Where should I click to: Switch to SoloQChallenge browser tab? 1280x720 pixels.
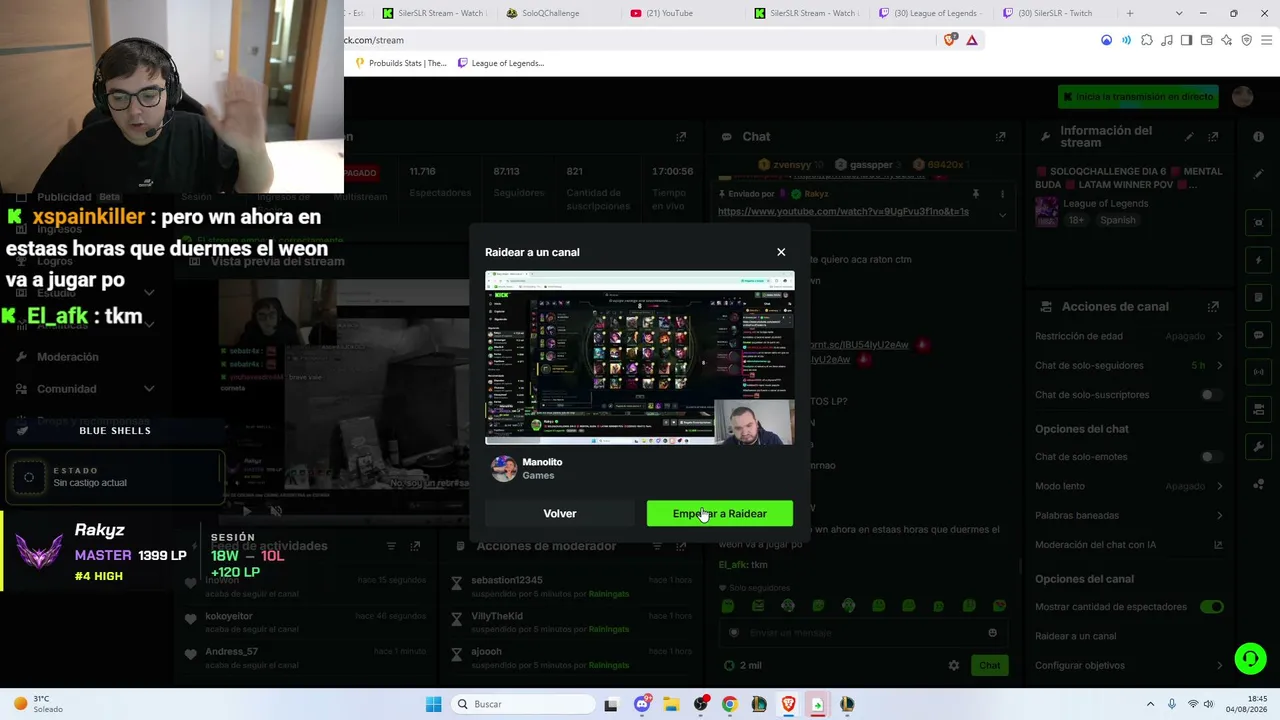click(558, 13)
